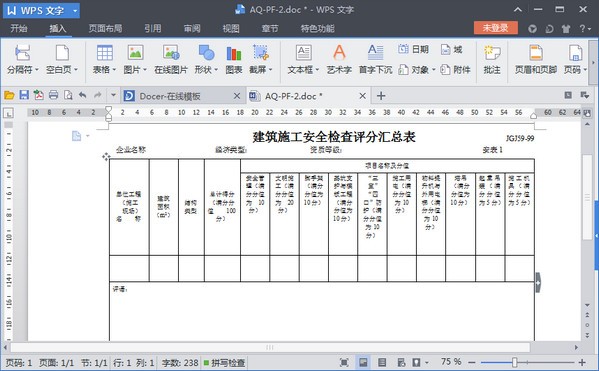Insert a table with the 表格 icon
Viewport: 599px width, 371px height.
click(104, 58)
